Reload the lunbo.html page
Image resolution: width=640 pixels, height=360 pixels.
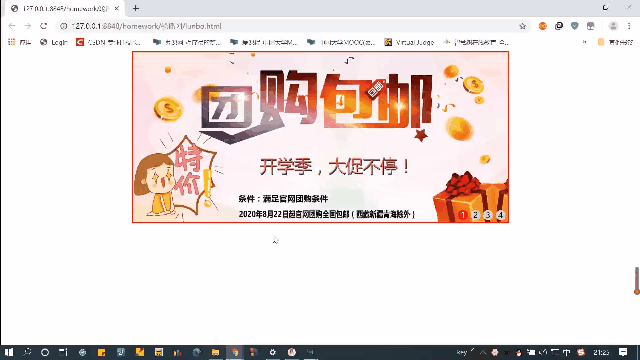[x=44, y=26]
